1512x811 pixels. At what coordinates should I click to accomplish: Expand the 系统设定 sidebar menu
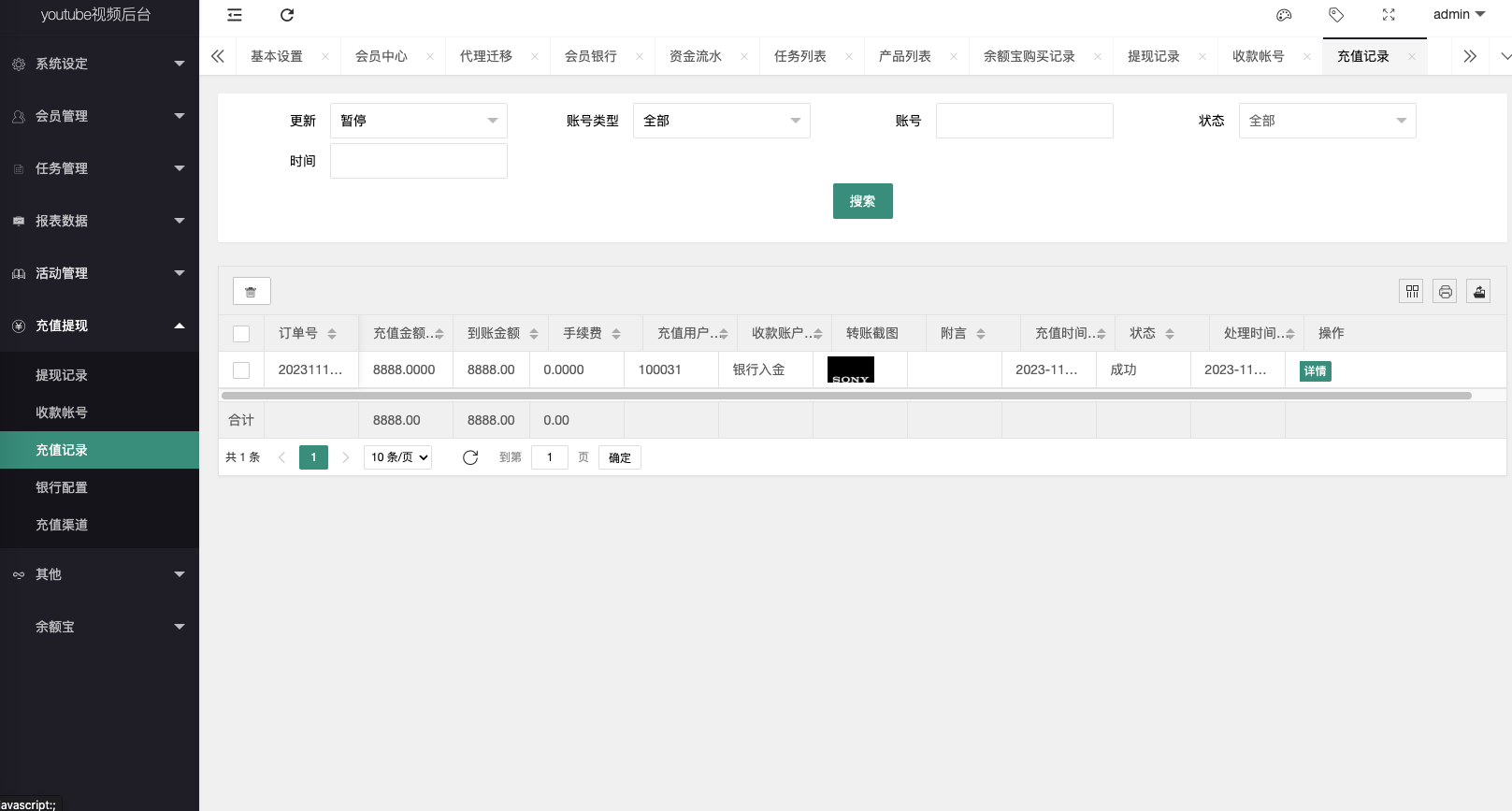pyautogui.click(x=99, y=64)
